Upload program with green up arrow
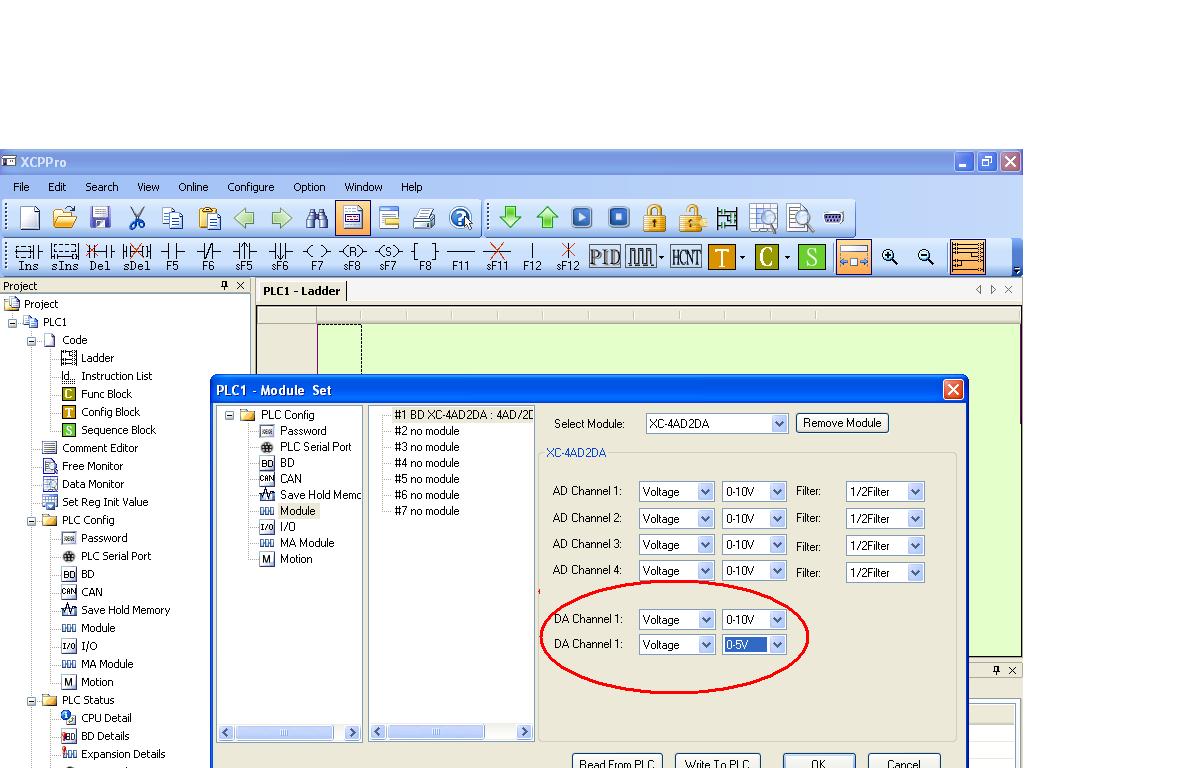This screenshot has height=768, width=1184. (x=547, y=217)
